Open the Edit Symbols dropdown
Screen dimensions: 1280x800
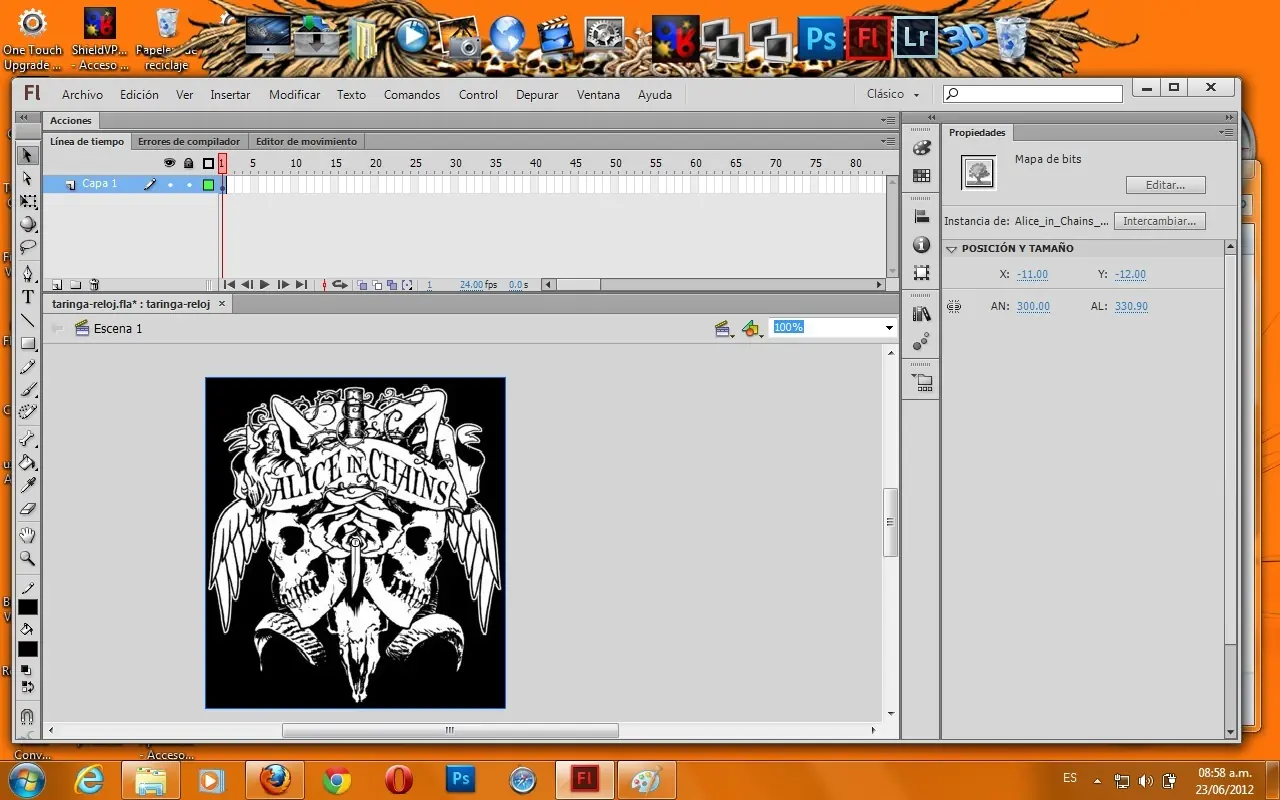pyautogui.click(x=752, y=328)
